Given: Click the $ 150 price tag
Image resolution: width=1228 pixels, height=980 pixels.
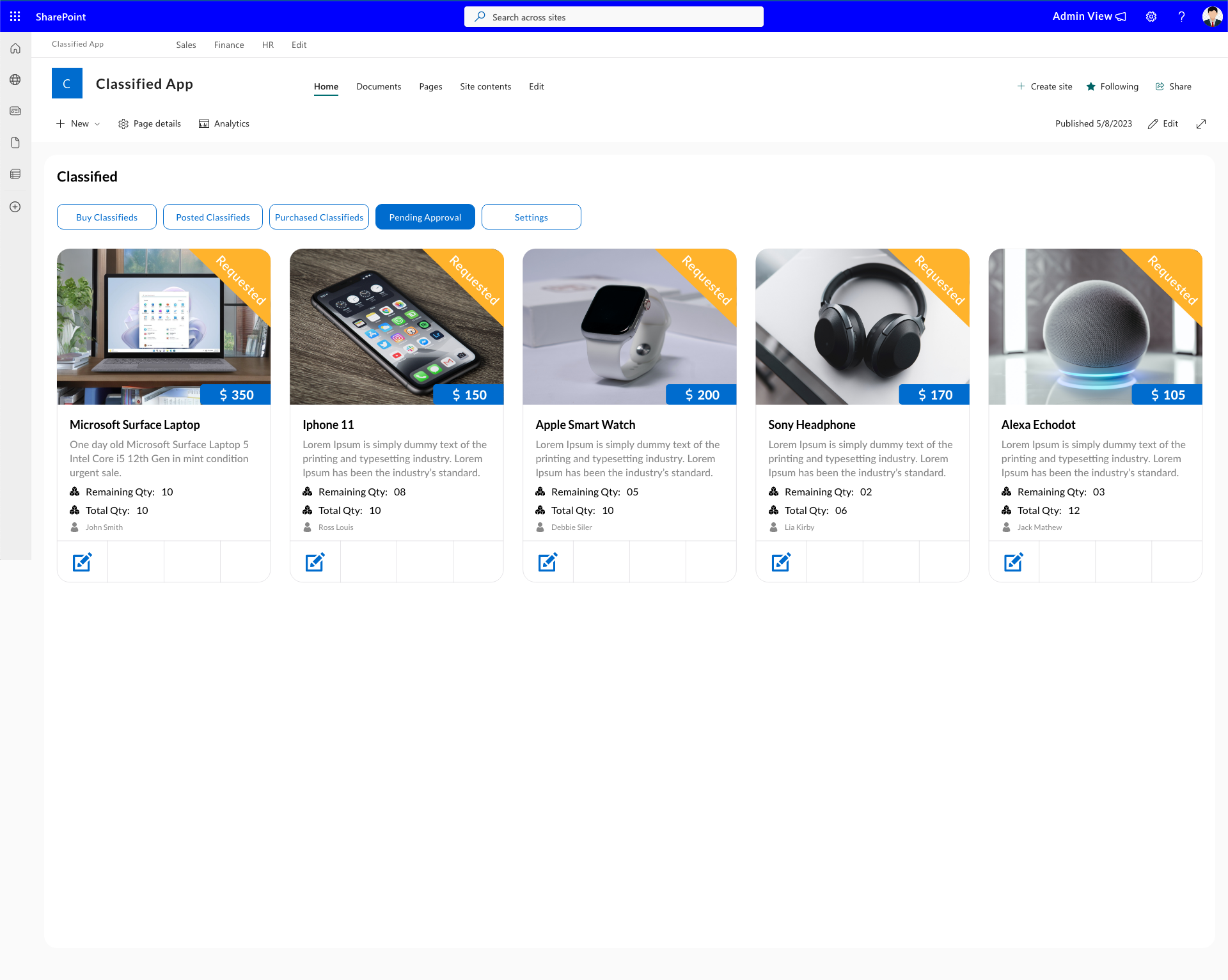Looking at the screenshot, I should pos(469,394).
